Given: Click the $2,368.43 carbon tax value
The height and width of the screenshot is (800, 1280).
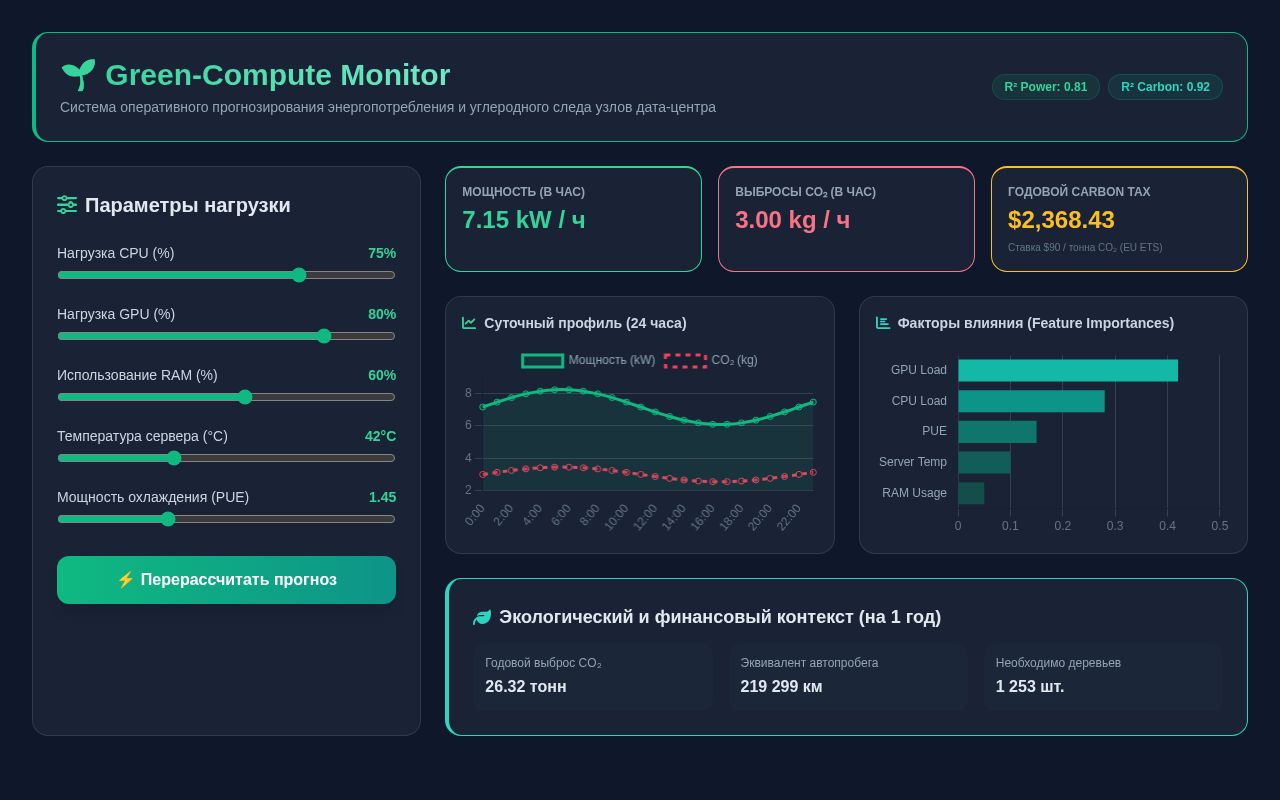Looking at the screenshot, I should 1061,220.
